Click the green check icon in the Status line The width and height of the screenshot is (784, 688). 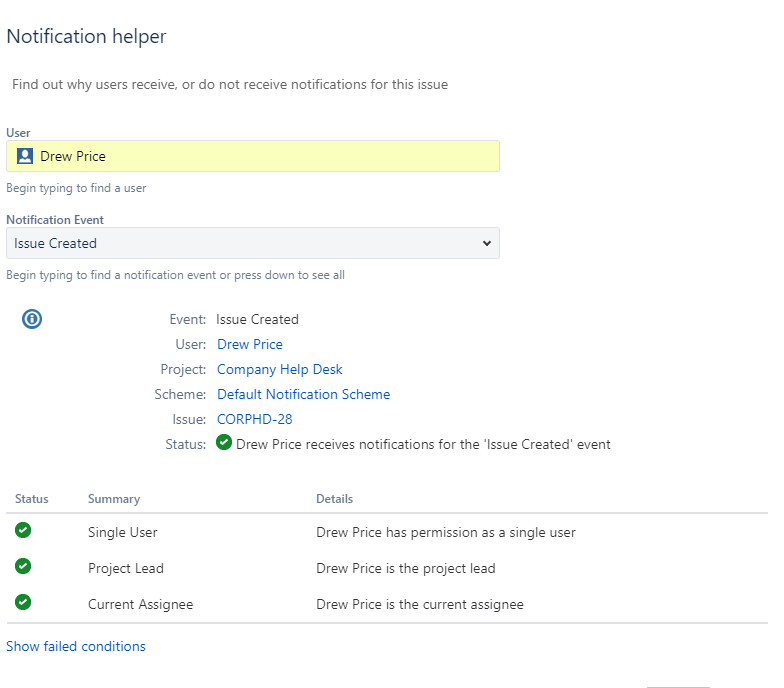224,443
